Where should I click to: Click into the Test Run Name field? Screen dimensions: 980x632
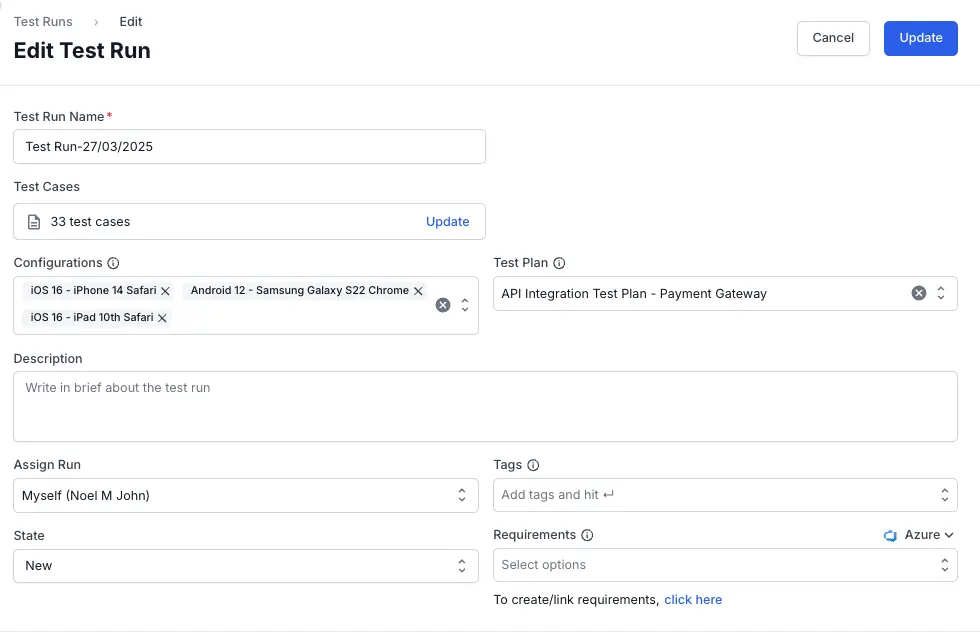point(249,146)
